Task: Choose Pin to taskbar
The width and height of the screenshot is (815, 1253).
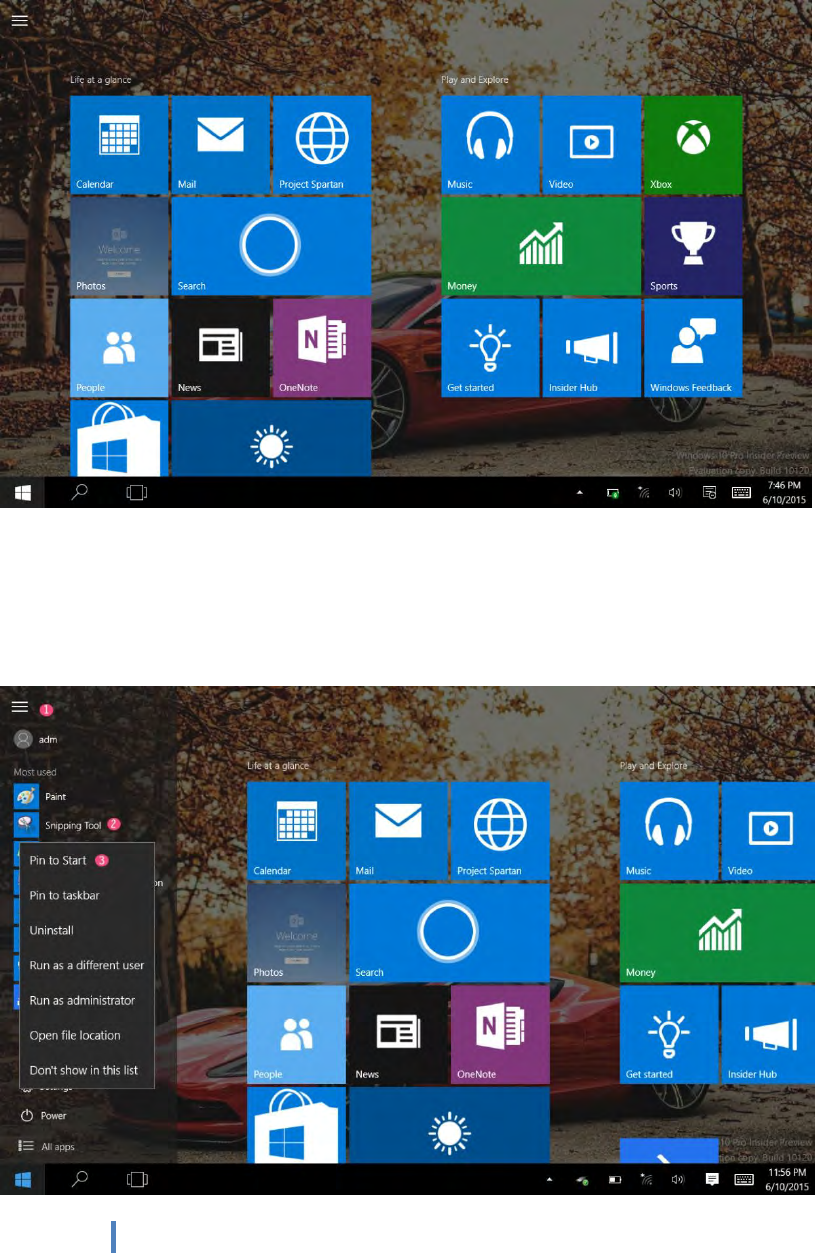Action: pos(64,895)
